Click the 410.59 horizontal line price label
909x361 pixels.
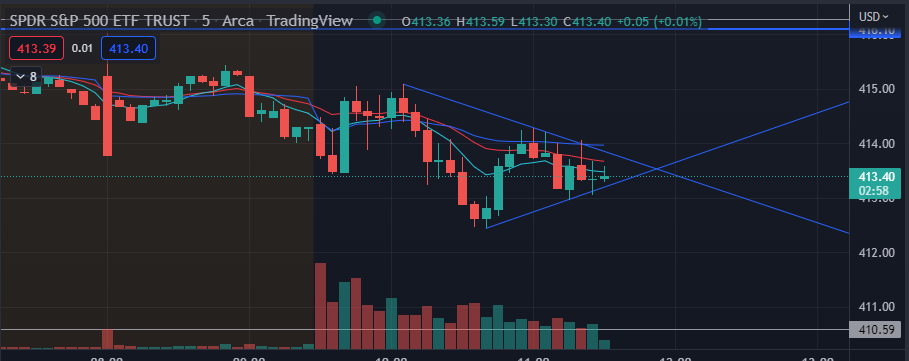(x=875, y=329)
